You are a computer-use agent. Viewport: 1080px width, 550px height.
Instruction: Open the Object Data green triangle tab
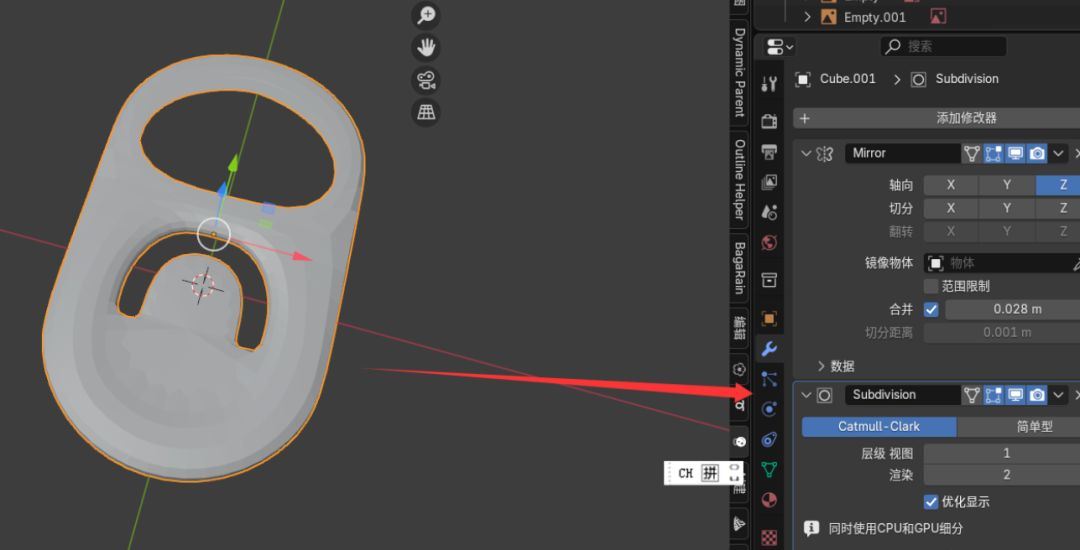pyautogui.click(x=769, y=470)
